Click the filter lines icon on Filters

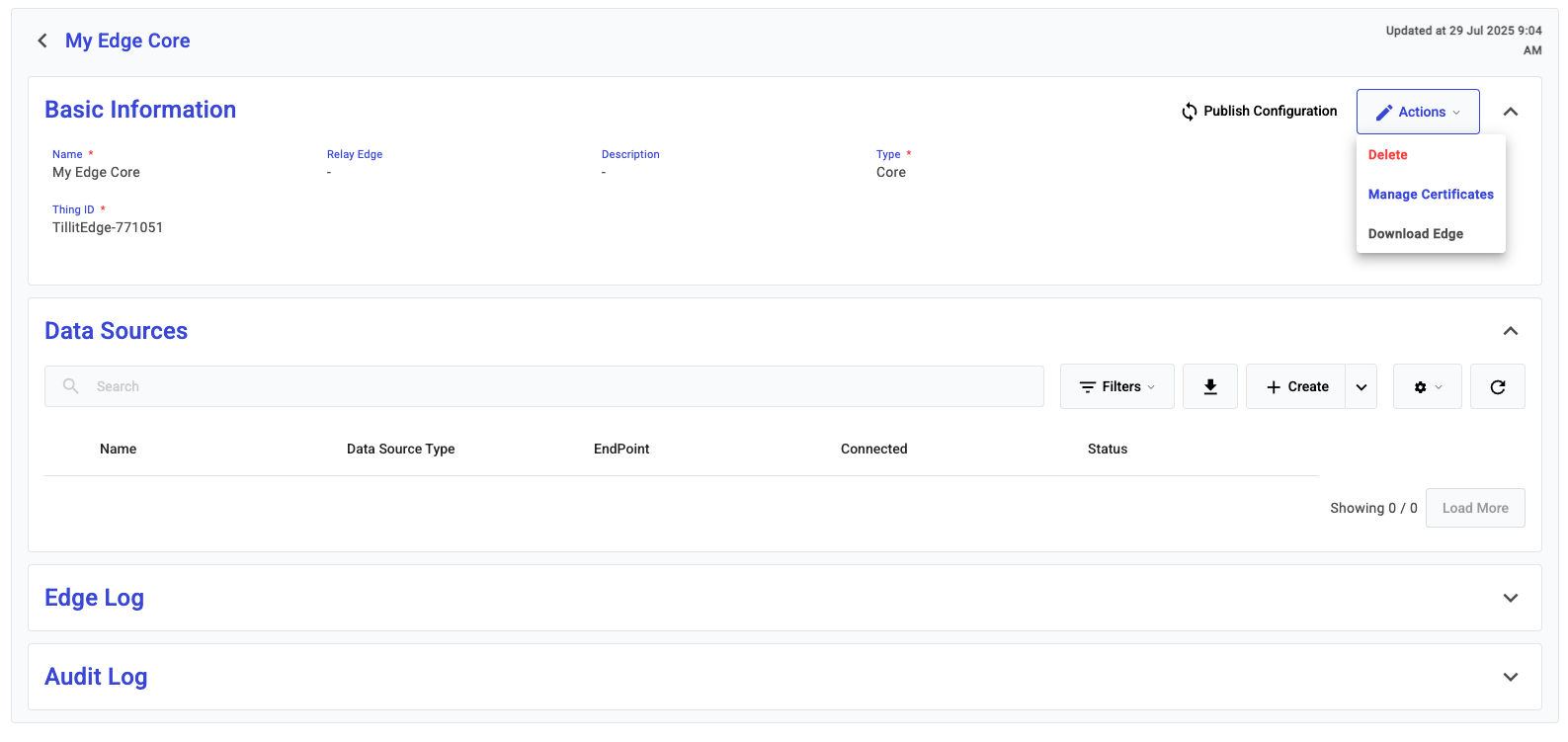pos(1088,387)
